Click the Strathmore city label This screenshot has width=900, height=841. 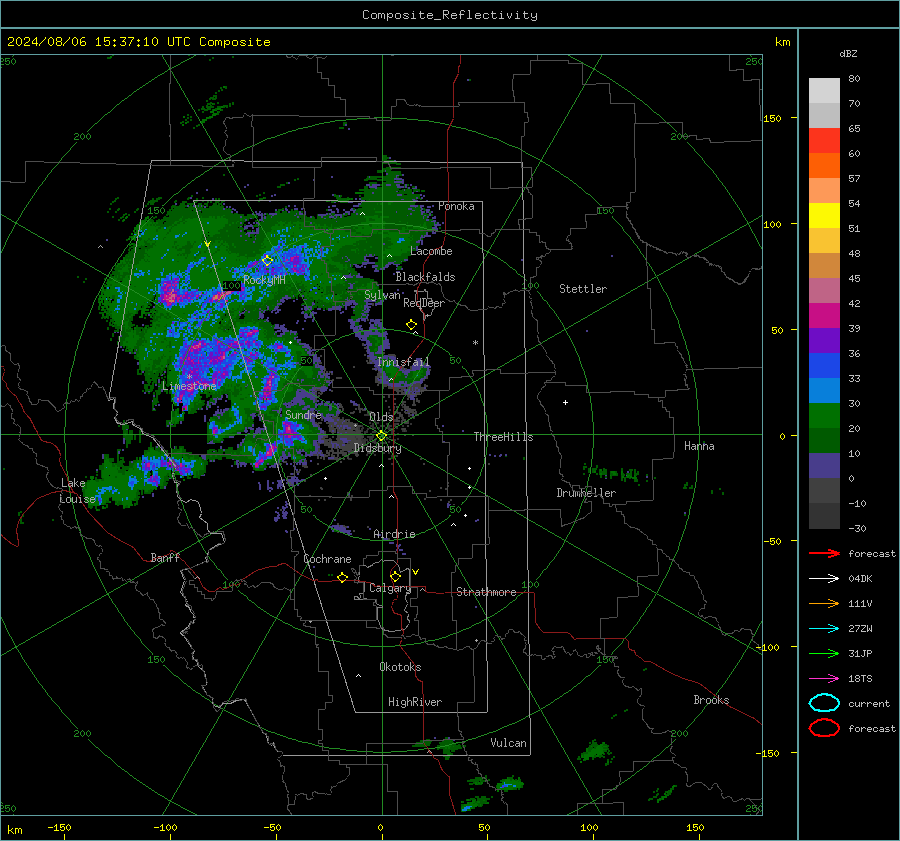(x=486, y=592)
